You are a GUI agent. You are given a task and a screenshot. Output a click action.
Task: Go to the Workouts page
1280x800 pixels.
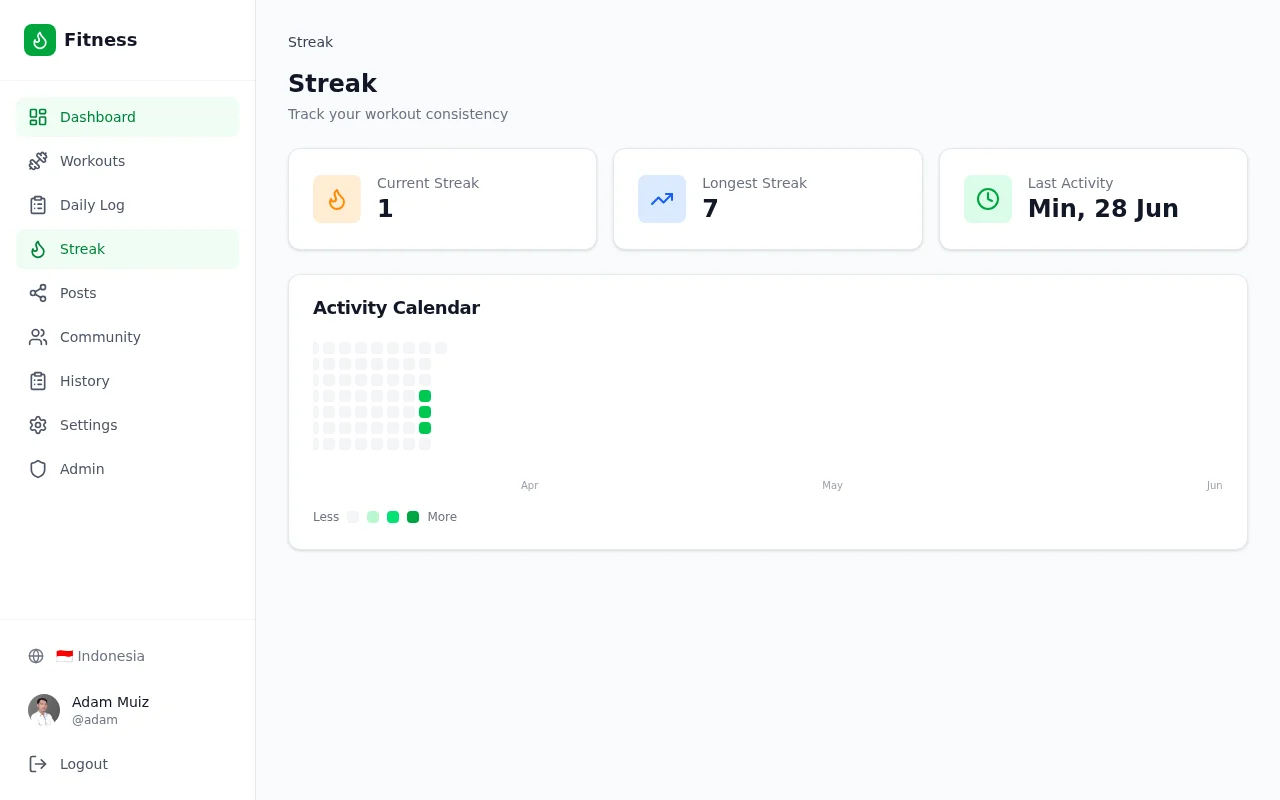point(128,161)
